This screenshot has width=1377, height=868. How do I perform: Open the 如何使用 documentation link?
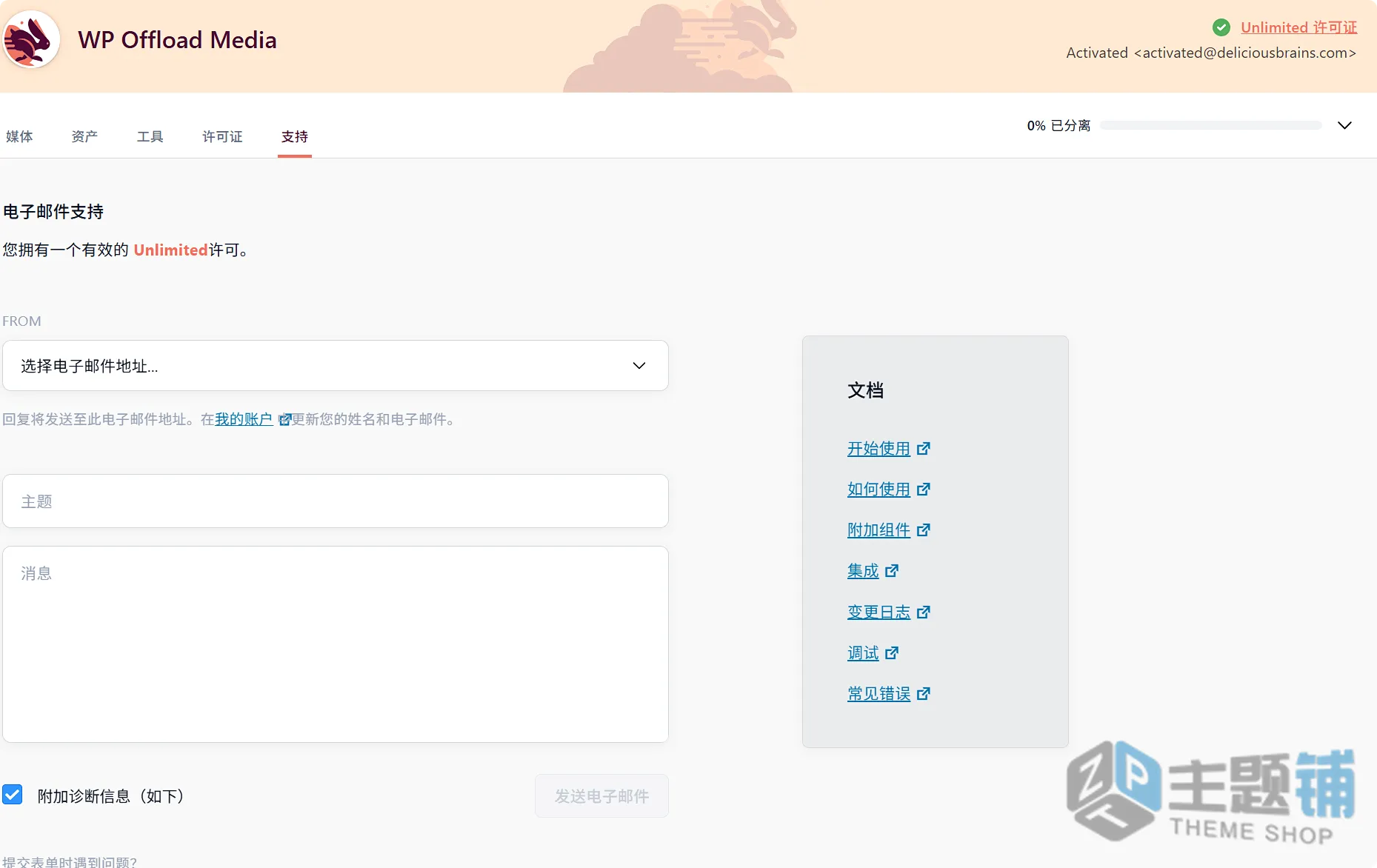[x=878, y=489]
